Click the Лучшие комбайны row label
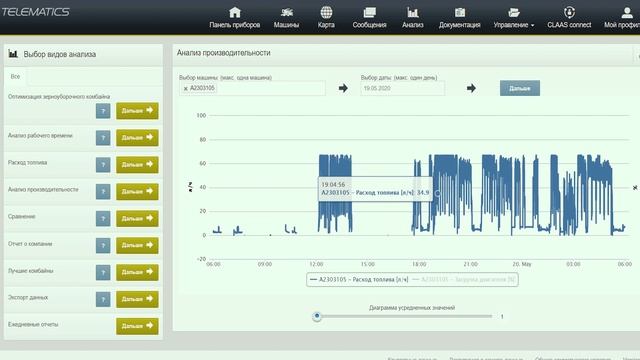Screen dimensions: 640x360 pos(31,271)
